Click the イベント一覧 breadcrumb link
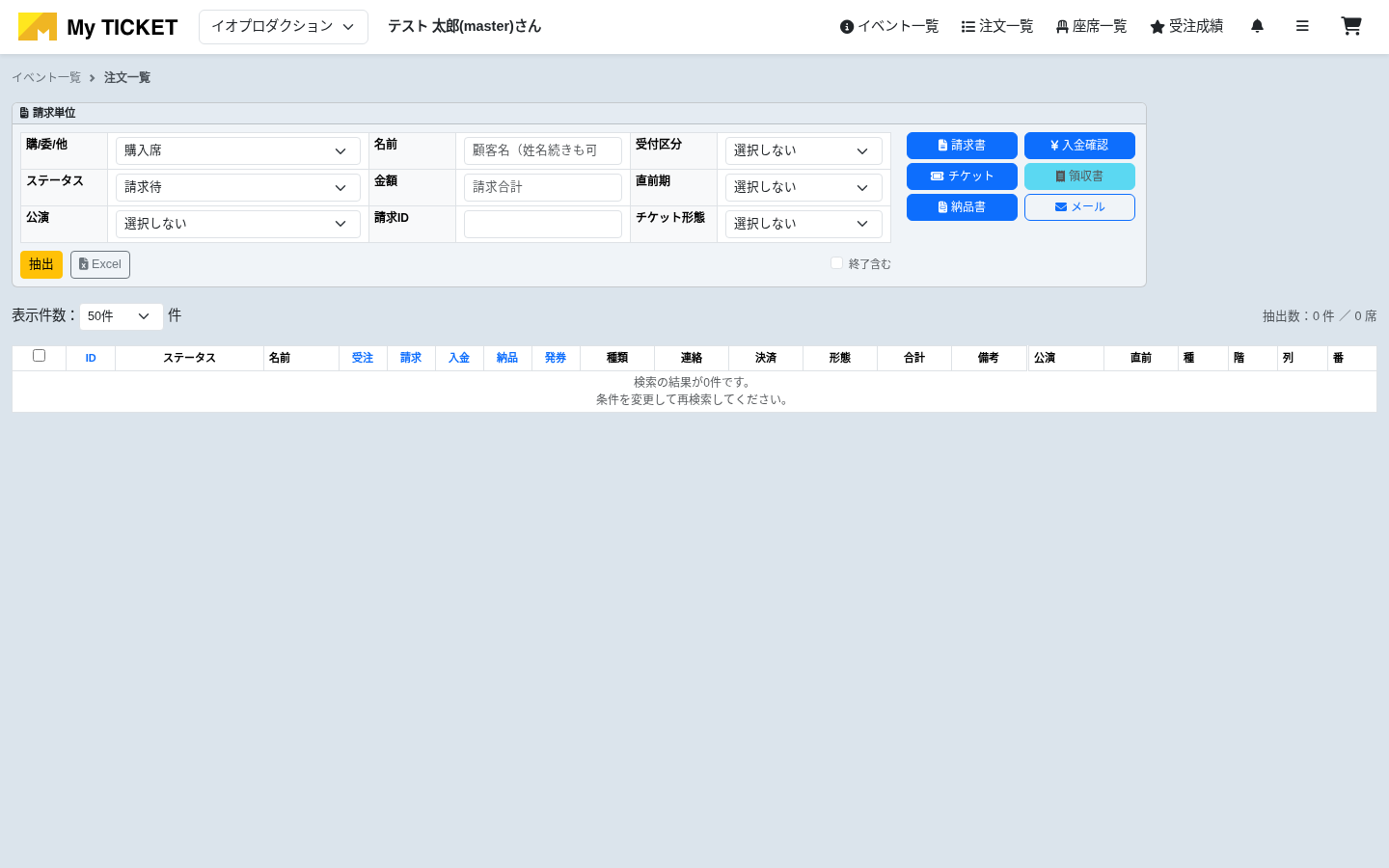The height and width of the screenshot is (868, 1389). point(46,77)
